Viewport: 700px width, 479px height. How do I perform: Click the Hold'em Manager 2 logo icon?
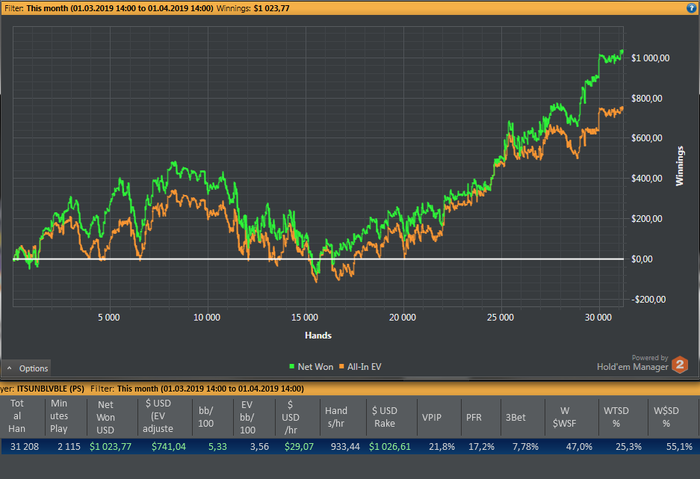(x=680, y=365)
